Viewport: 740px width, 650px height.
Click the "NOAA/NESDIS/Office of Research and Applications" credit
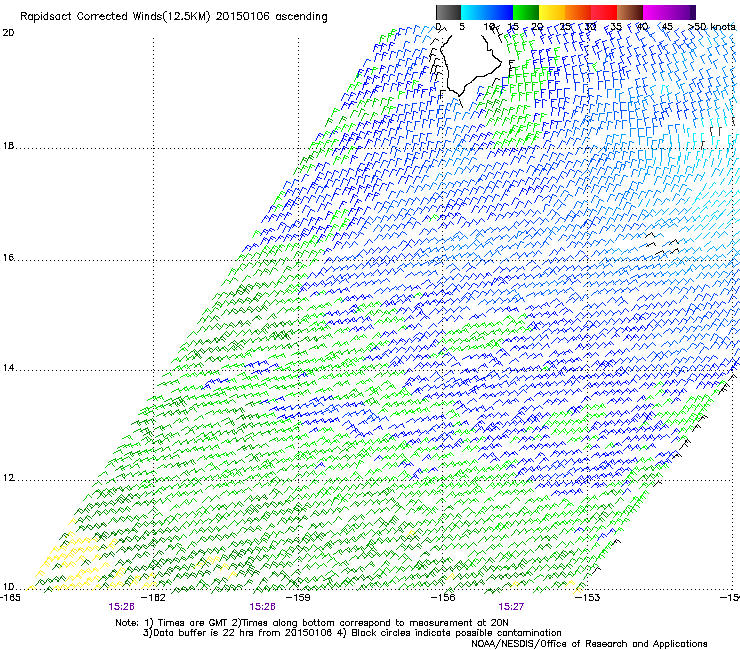589,644
